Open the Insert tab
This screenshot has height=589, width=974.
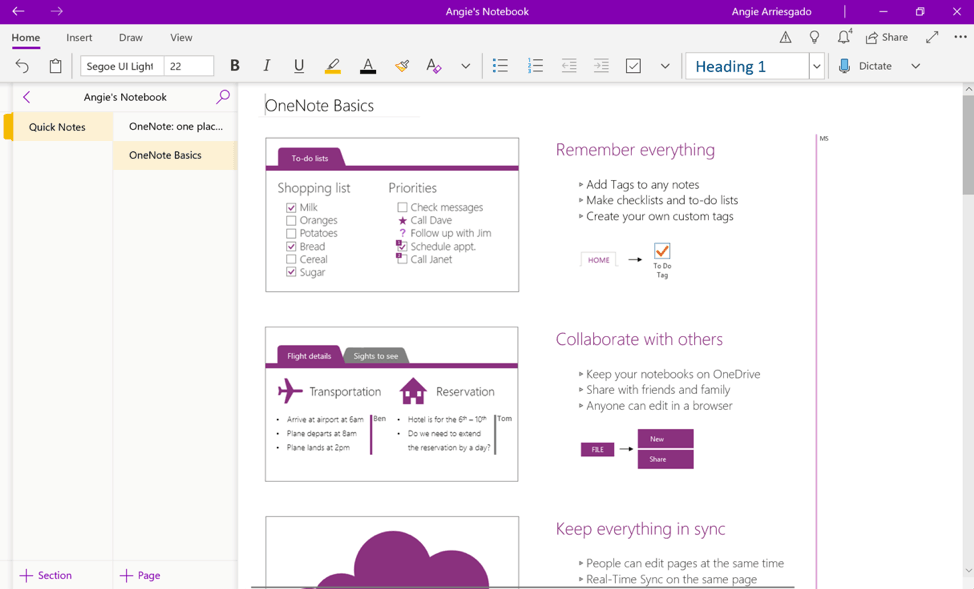tap(79, 38)
